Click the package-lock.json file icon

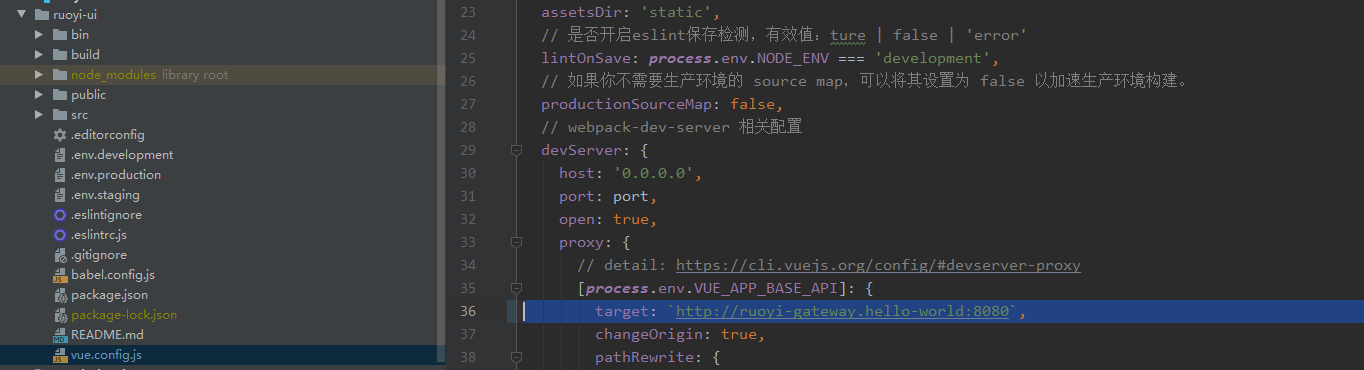[60, 315]
